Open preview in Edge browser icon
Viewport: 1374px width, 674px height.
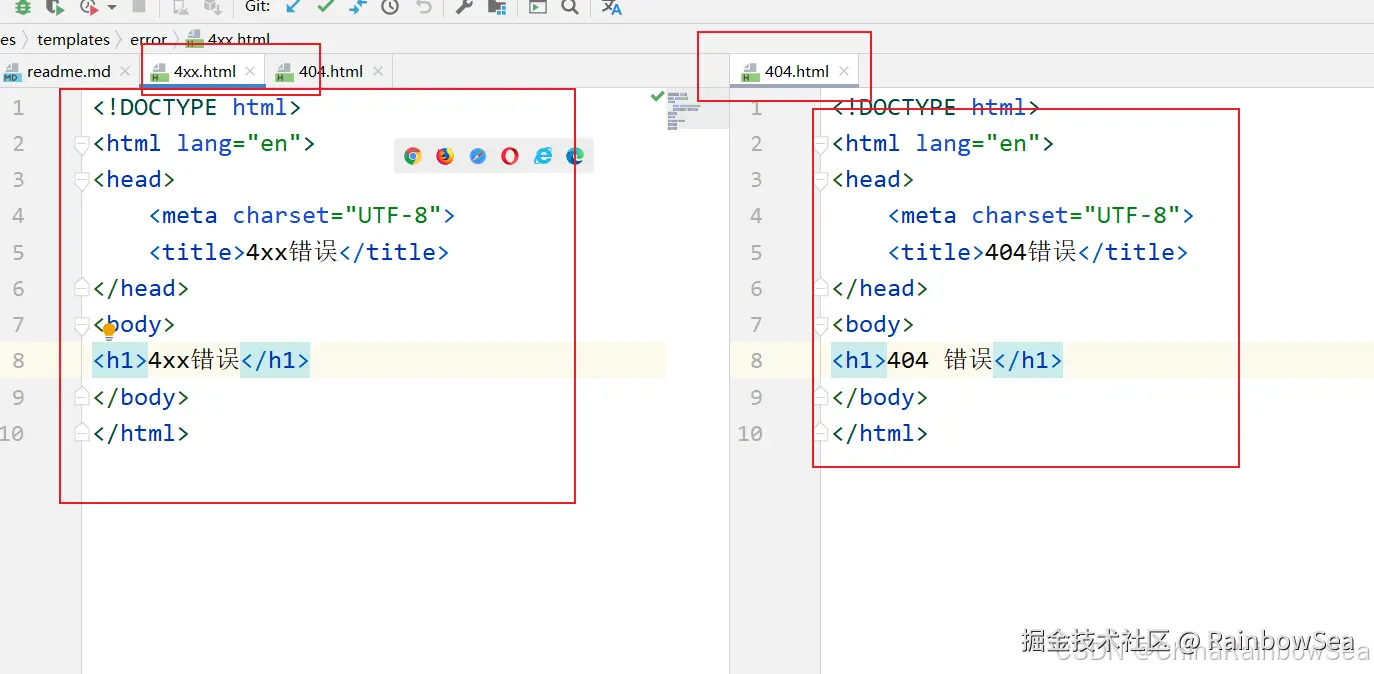pyautogui.click(x=575, y=156)
